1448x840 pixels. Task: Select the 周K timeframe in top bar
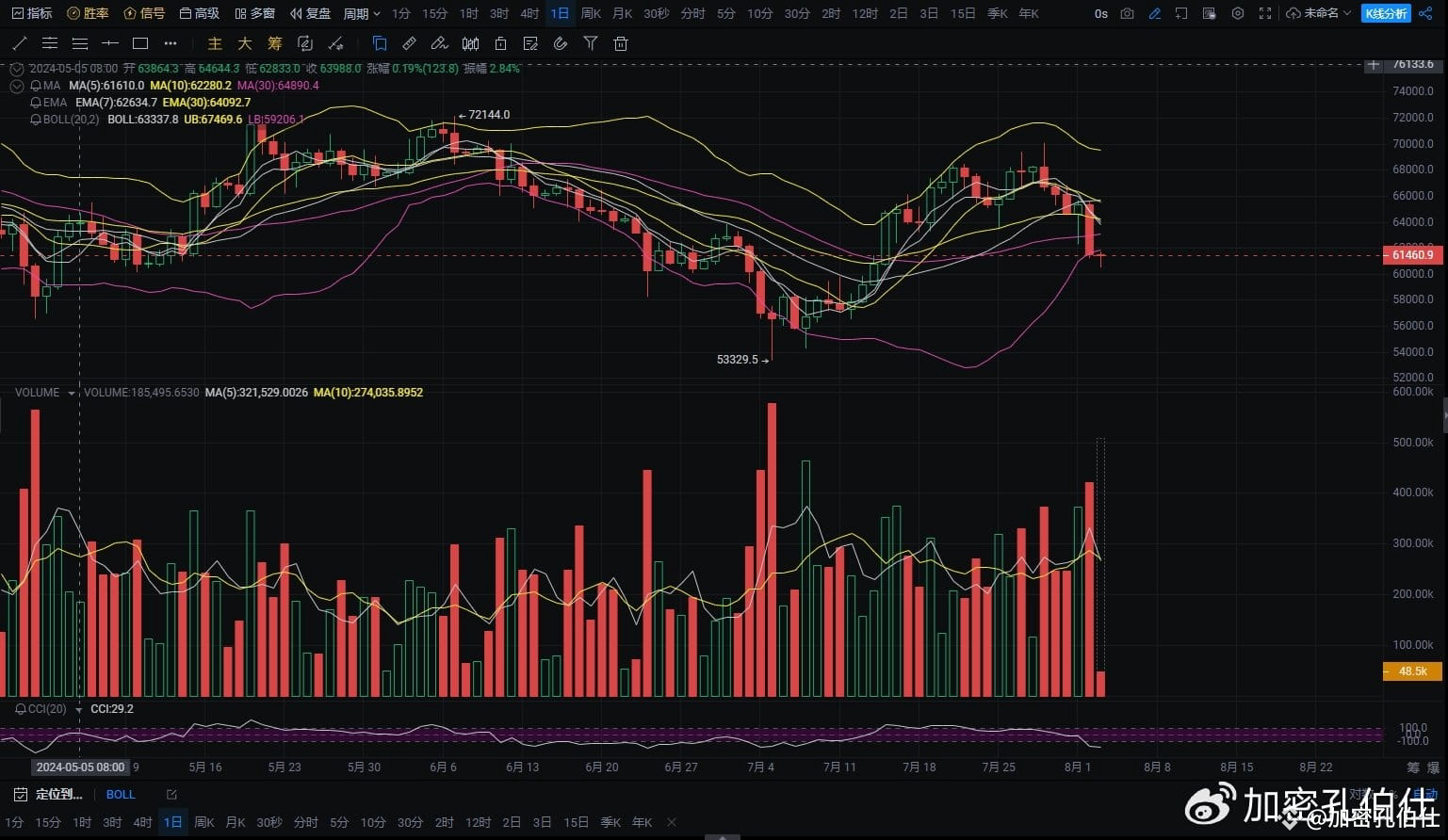(x=591, y=13)
